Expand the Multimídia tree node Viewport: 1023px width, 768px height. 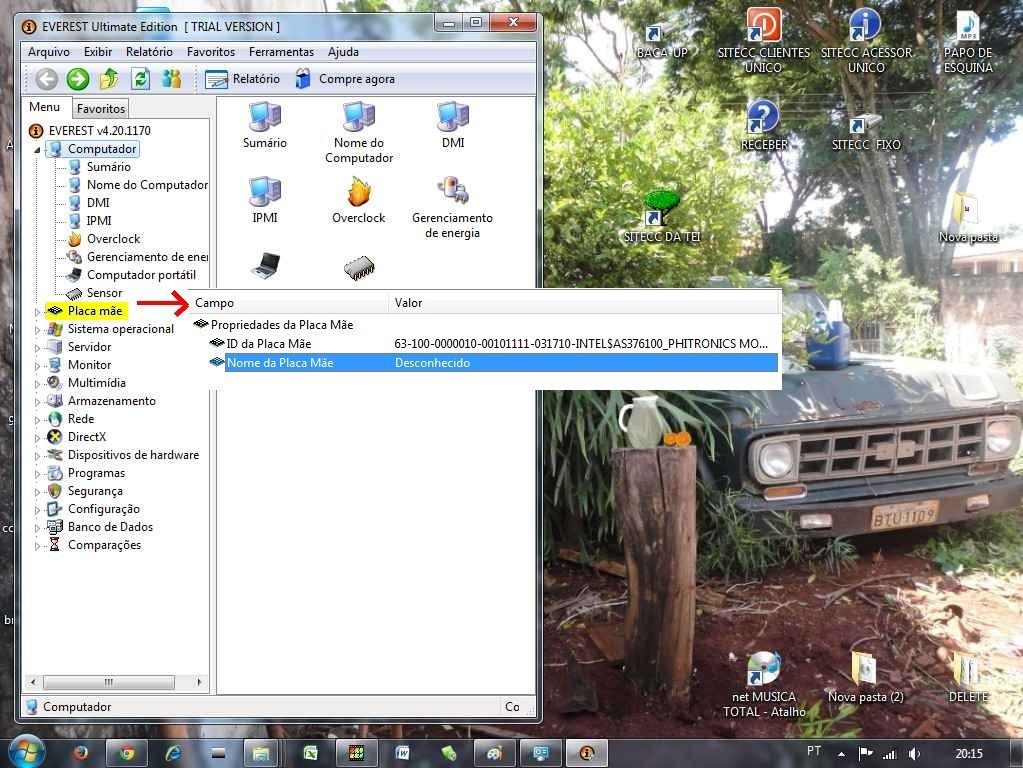point(38,384)
